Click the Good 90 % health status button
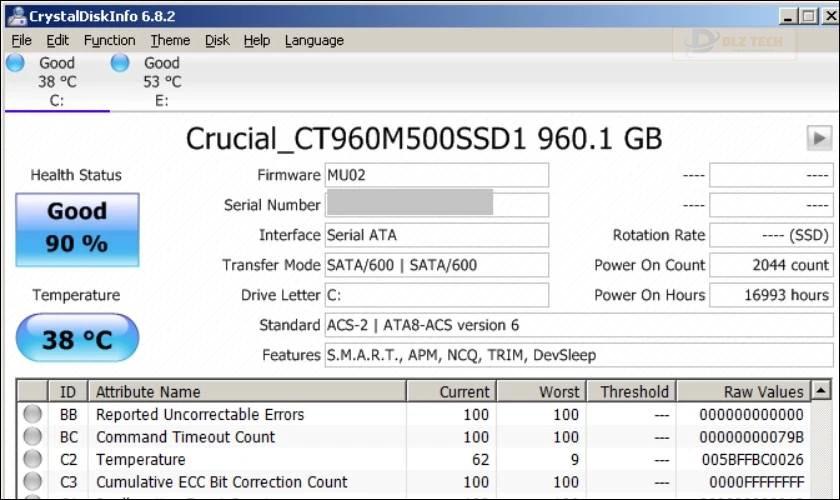The height and width of the screenshot is (500, 840). (x=77, y=230)
